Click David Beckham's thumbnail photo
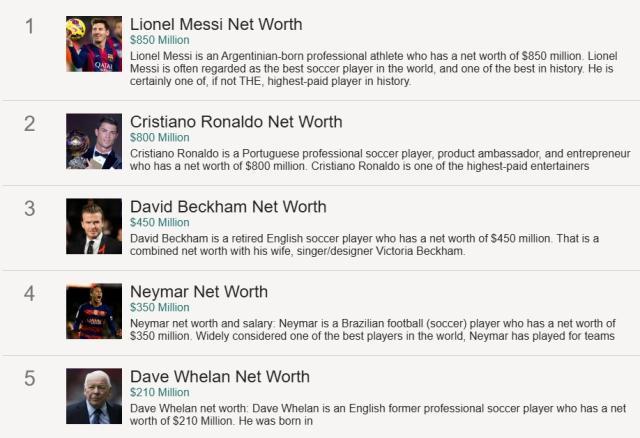The height and width of the screenshot is (438, 640). tap(94, 226)
